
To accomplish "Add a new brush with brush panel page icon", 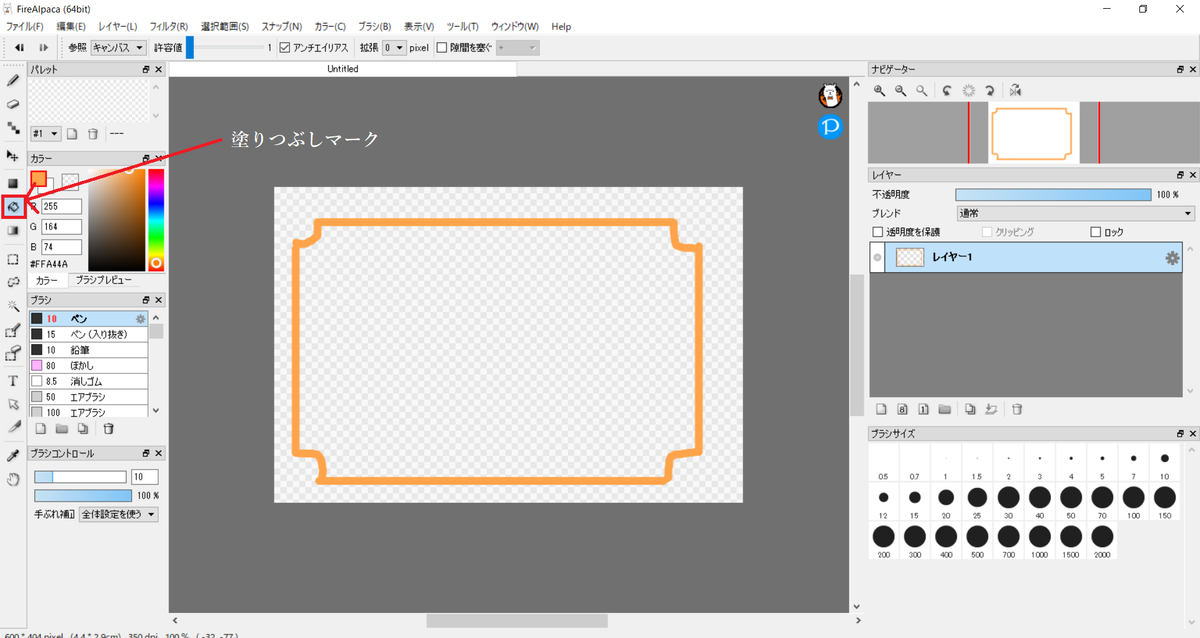I will point(40,428).
